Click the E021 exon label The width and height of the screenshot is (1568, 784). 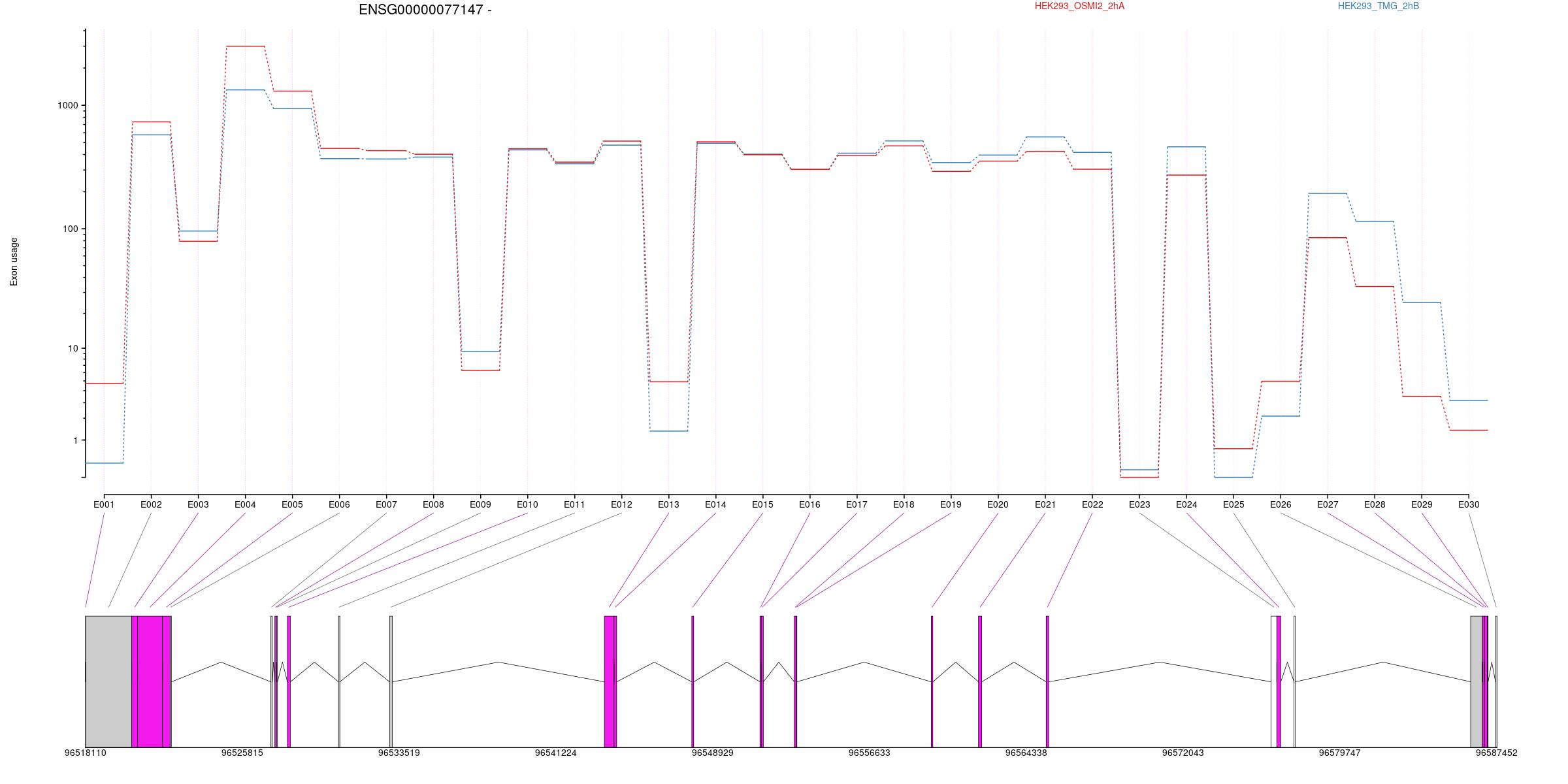[1045, 504]
